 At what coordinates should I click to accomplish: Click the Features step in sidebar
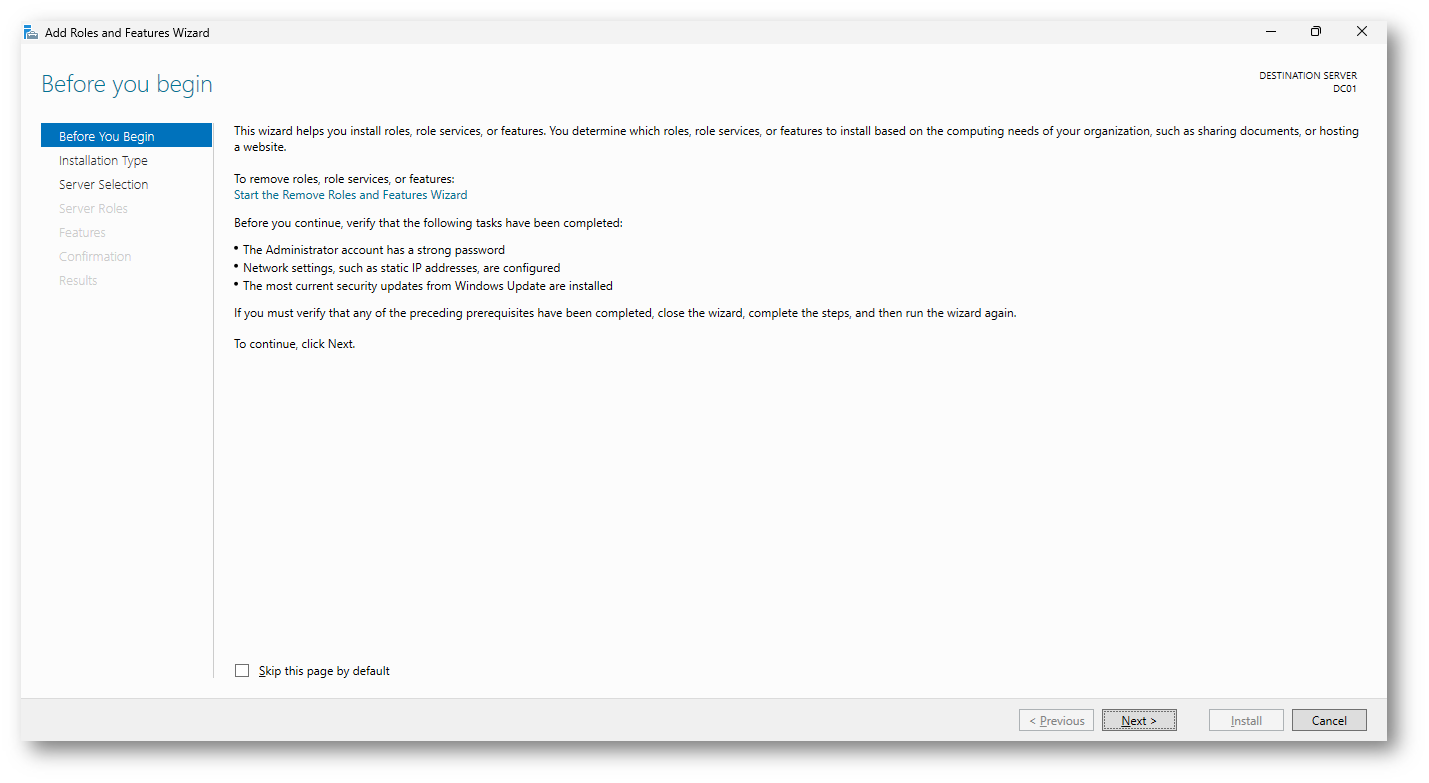[82, 232]
